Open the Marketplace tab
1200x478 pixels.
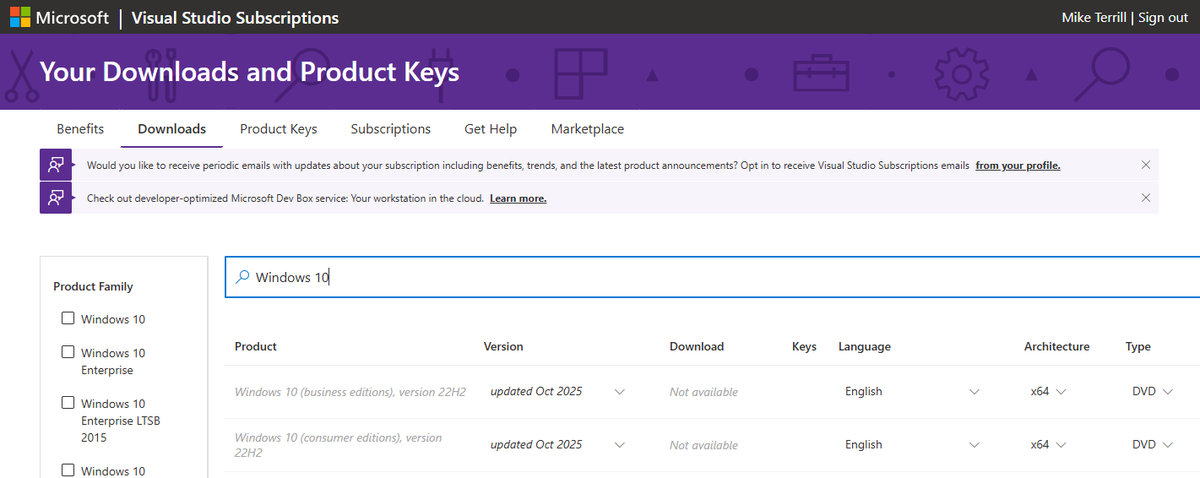587,129
